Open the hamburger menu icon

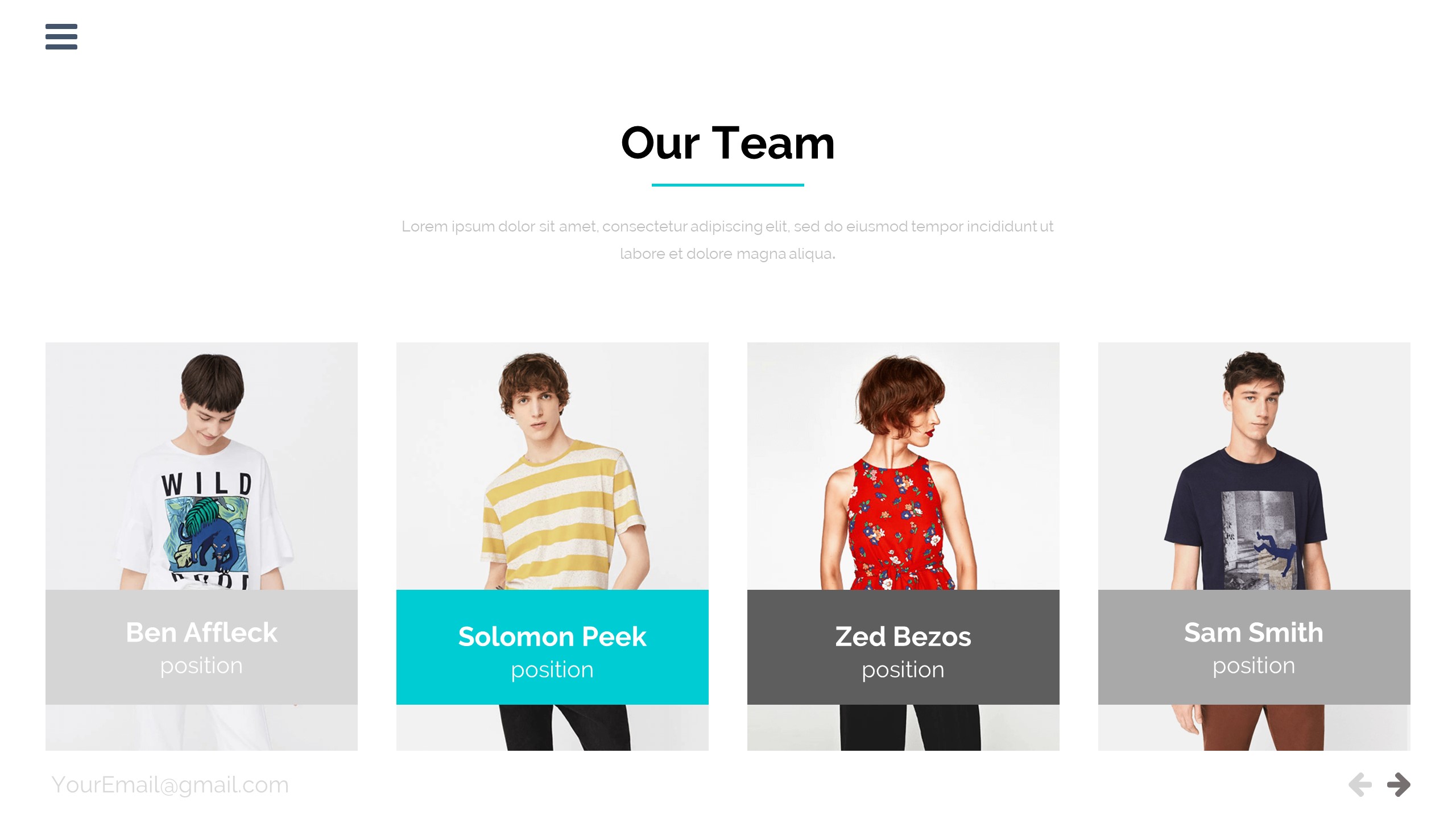click(x=61, y=36)
